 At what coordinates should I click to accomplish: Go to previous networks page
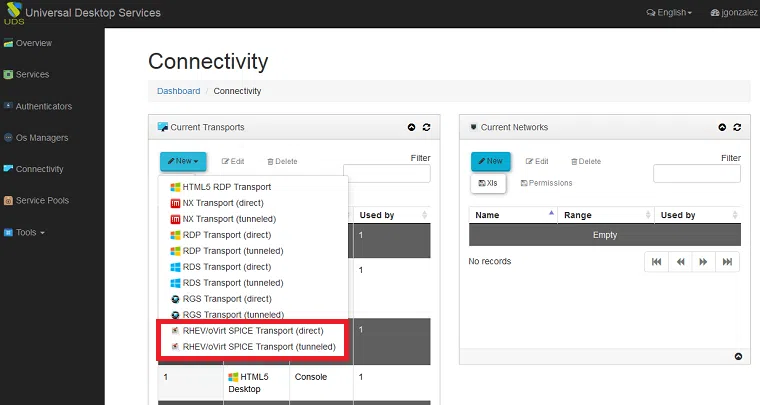681,261
